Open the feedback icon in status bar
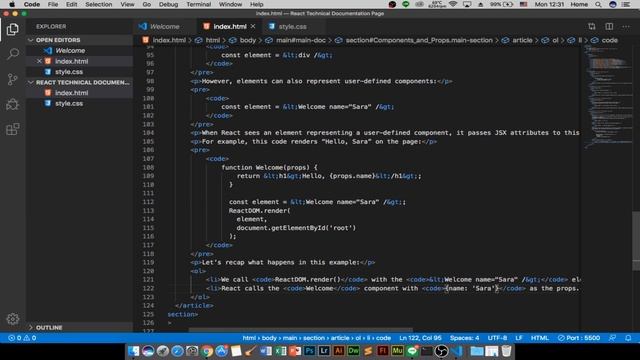Screen dimensions: 640x360 pos(612,338)
